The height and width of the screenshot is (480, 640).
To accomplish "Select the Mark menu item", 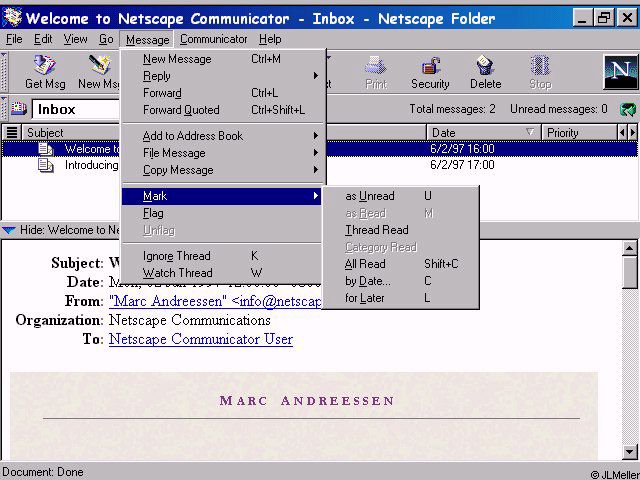I will (x=222, y=196).
